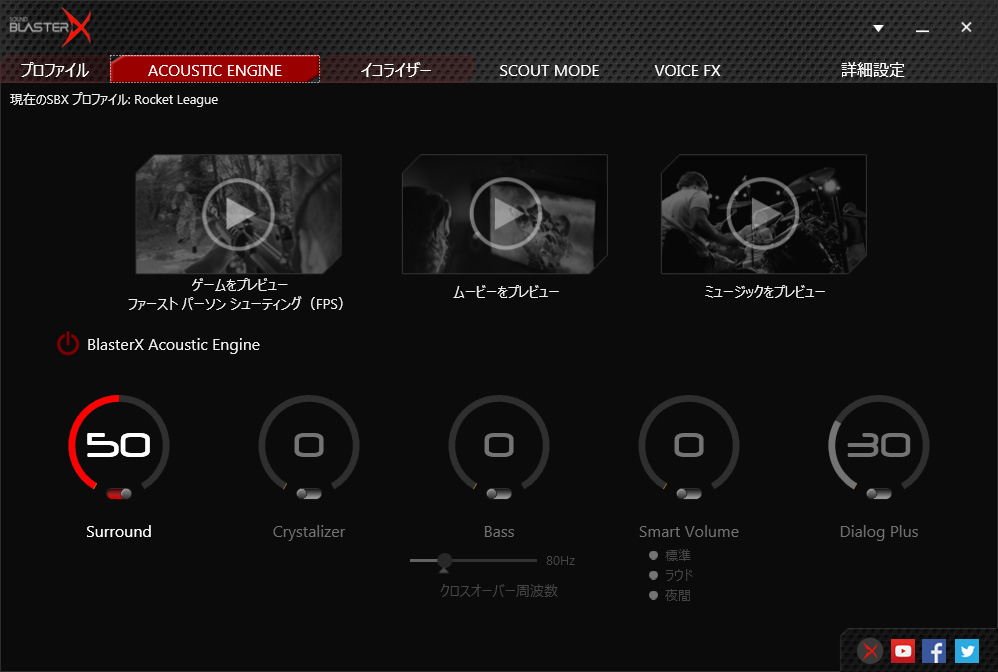Select the 夜間 Smart Volume radio option
998x672 pixels.
pos(653,596)
